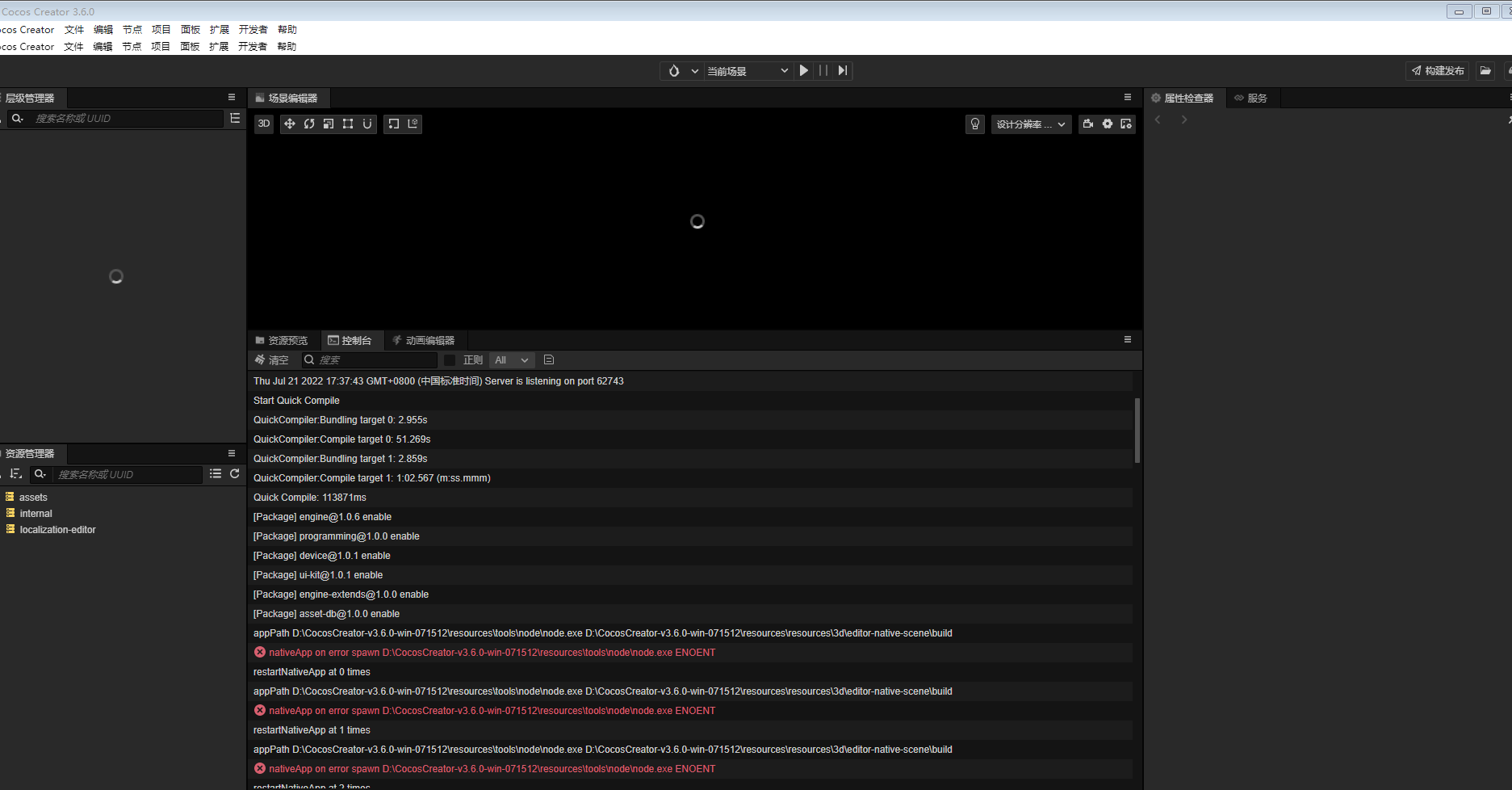Open the scene editor panel menu
This screenshot has height=790, width=1512.
[1128, 97]
